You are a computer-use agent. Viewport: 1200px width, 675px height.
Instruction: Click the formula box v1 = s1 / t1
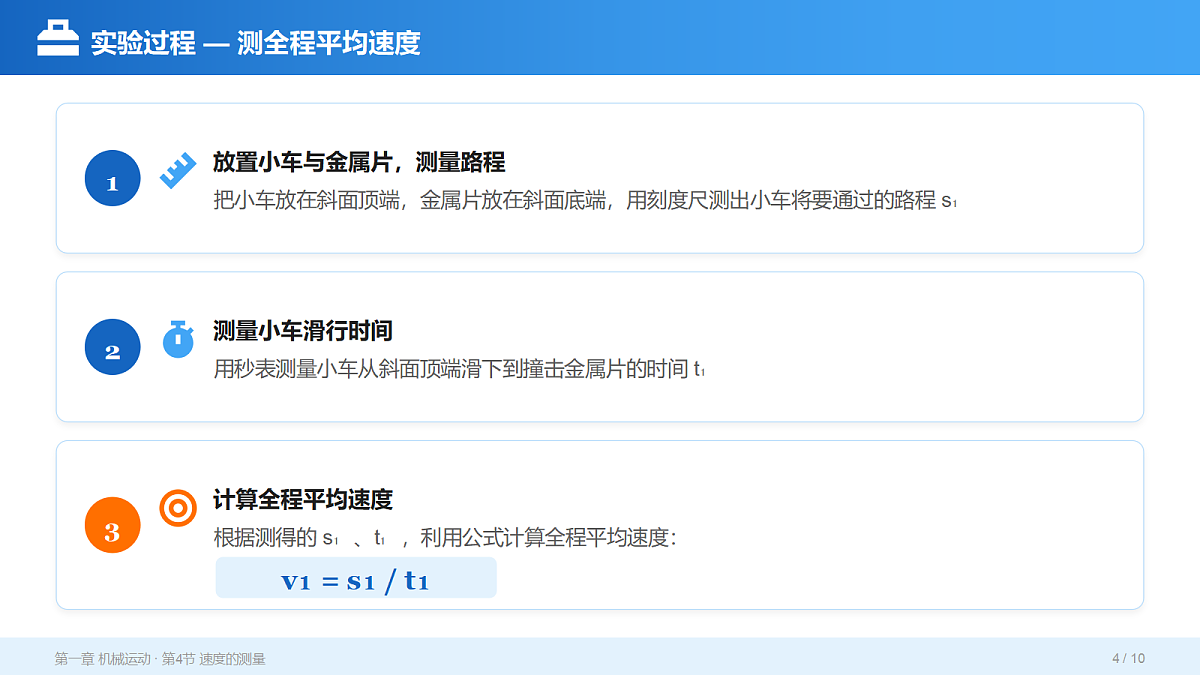[356, 578]
